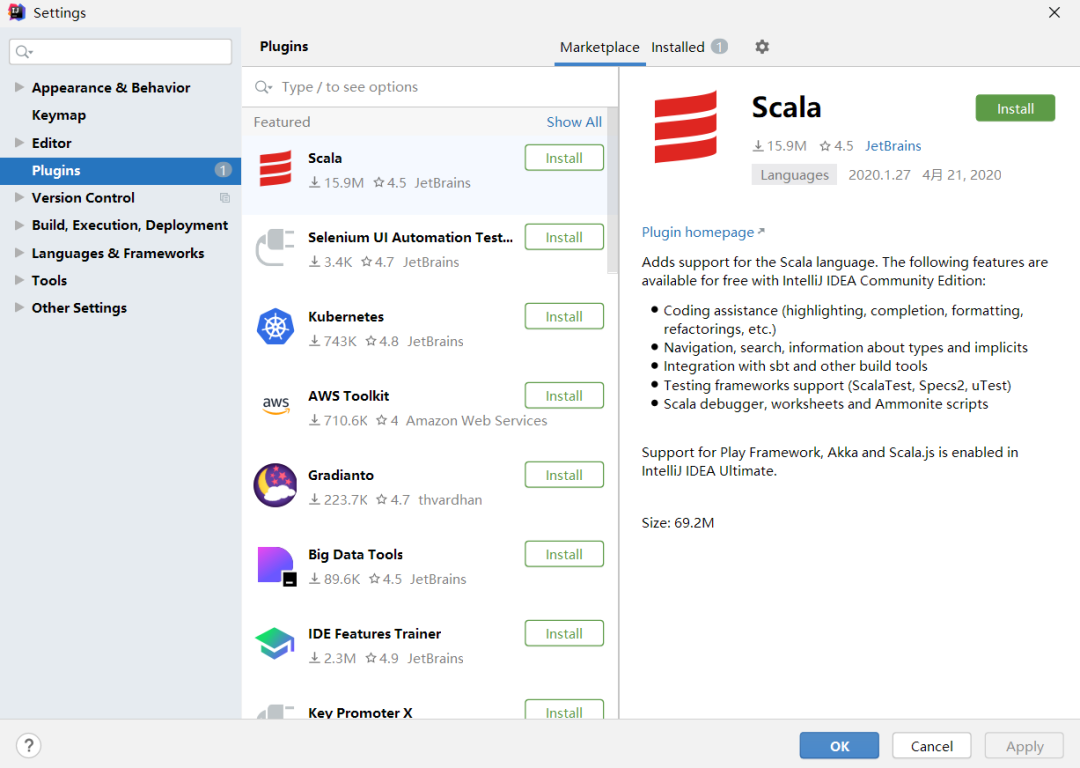Screen dimensions: 1080x768
Task: Open help with the question mark icon
Action: point(28,745)
